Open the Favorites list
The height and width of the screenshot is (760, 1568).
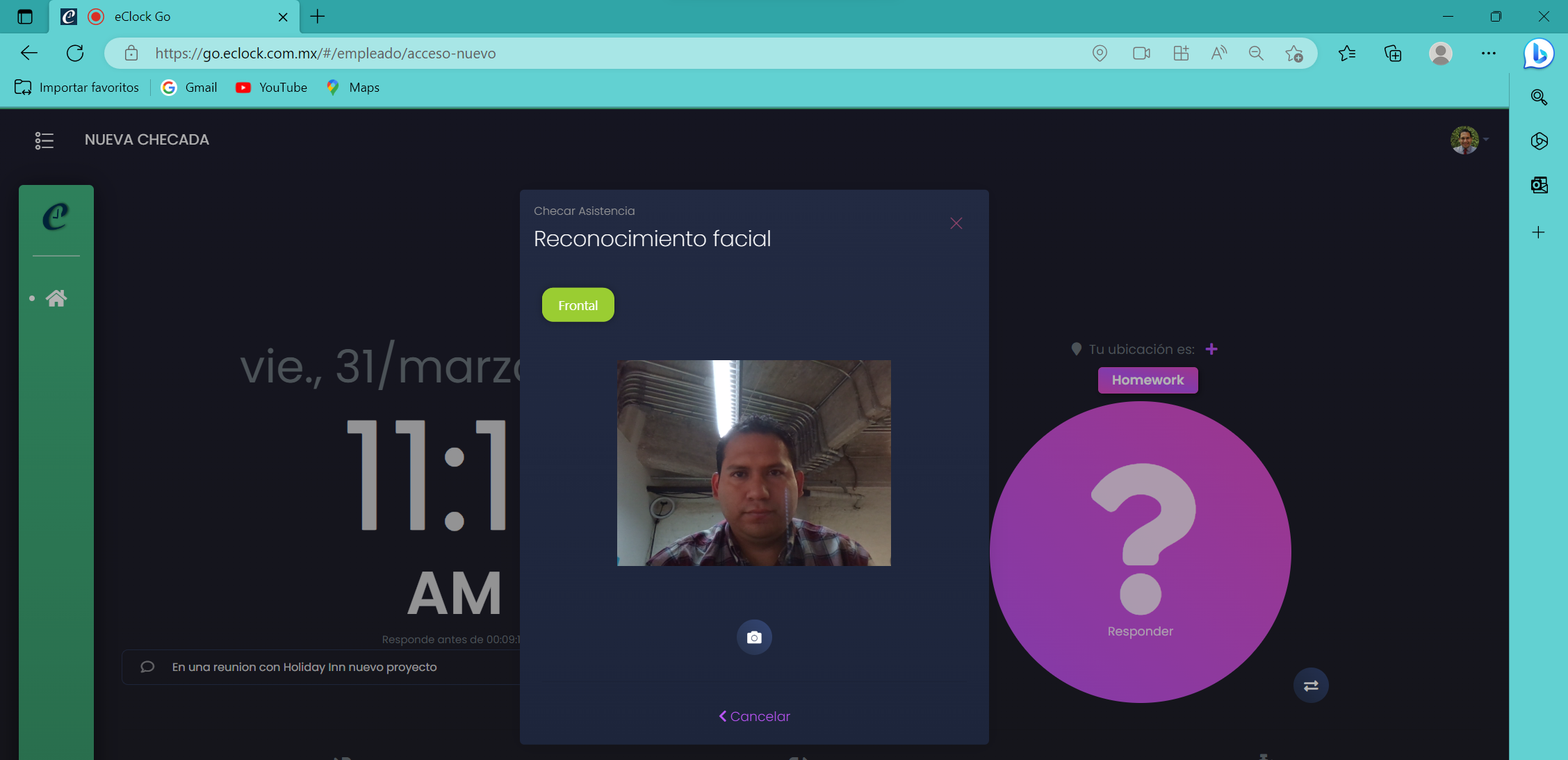(x=1347, y=54)
